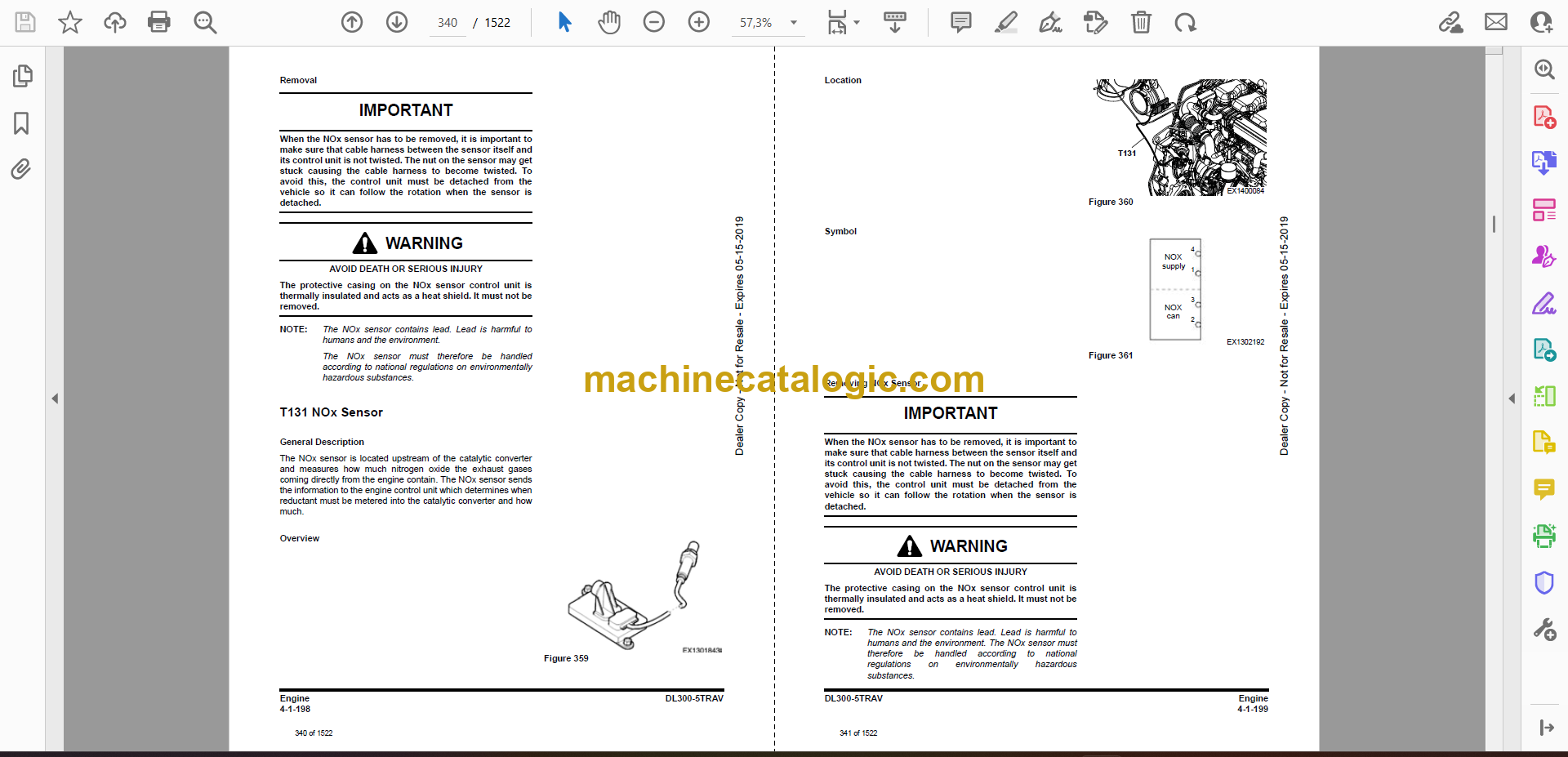Screen dimensions: 1568x757
Task: Open the Fill & Sign tool
Action: tap(1544, 304)
